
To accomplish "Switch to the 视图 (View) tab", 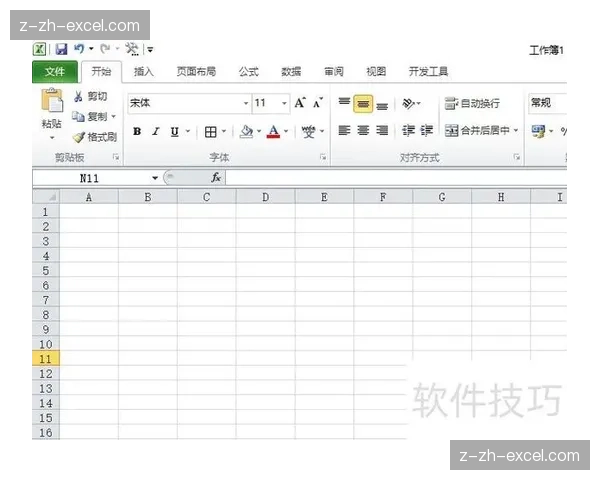I will click(376, 72).
